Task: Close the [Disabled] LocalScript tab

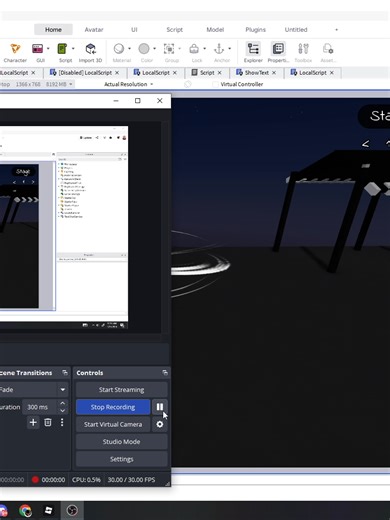Action: point(117,73)
